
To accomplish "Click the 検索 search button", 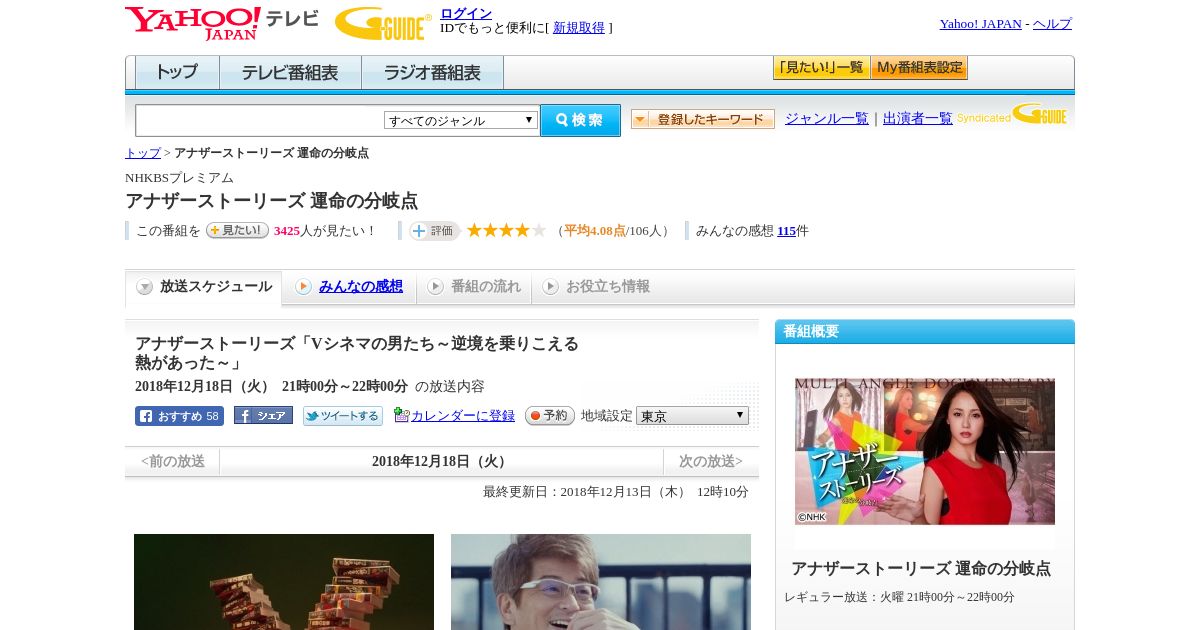I will coord(580,120).
